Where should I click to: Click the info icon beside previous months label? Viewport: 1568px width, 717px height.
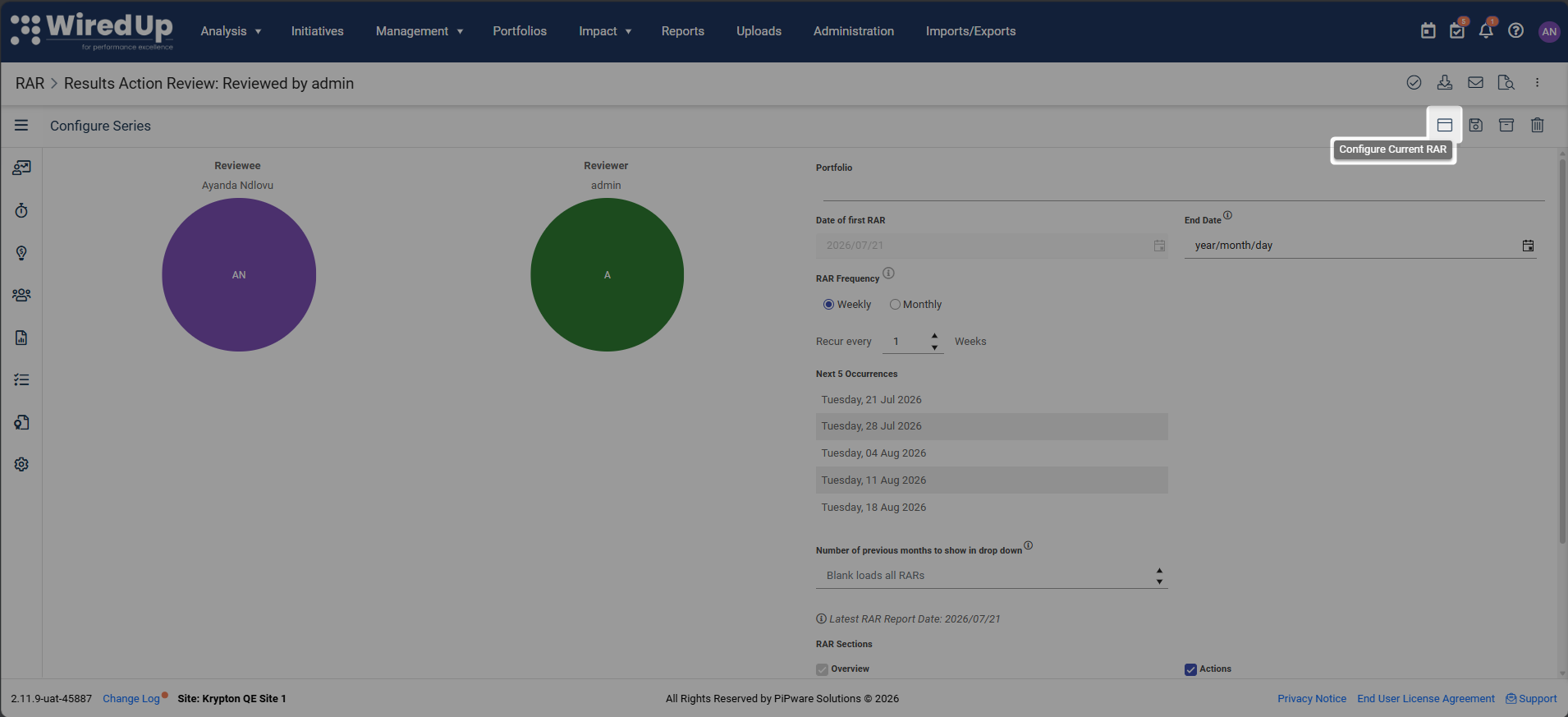(1028, 545)
